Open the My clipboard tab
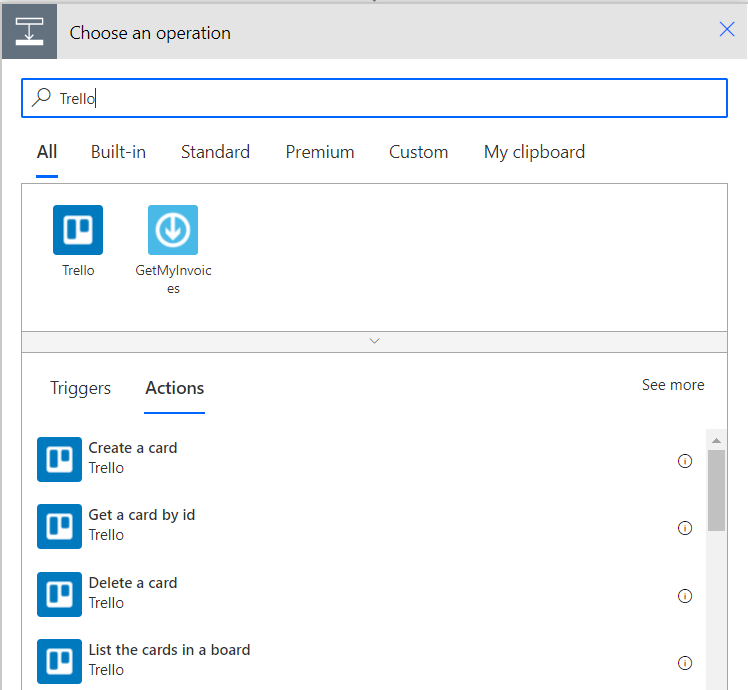The image size is (748, 690). [534, 152]
